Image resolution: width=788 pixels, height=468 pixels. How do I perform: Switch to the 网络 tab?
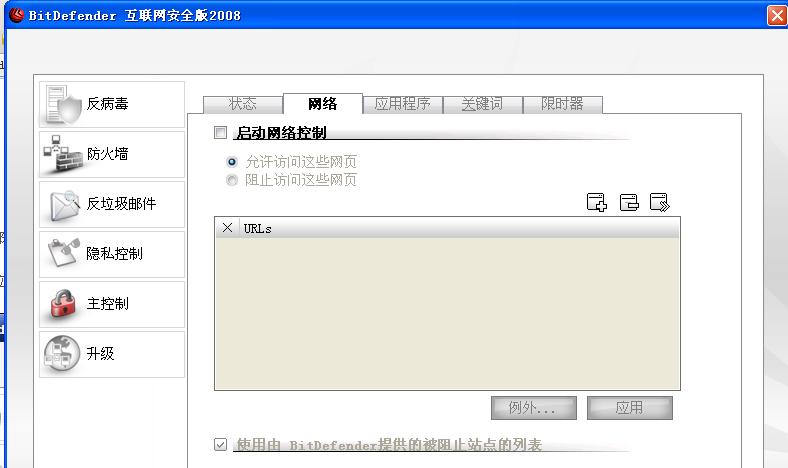tap(323, 104)
